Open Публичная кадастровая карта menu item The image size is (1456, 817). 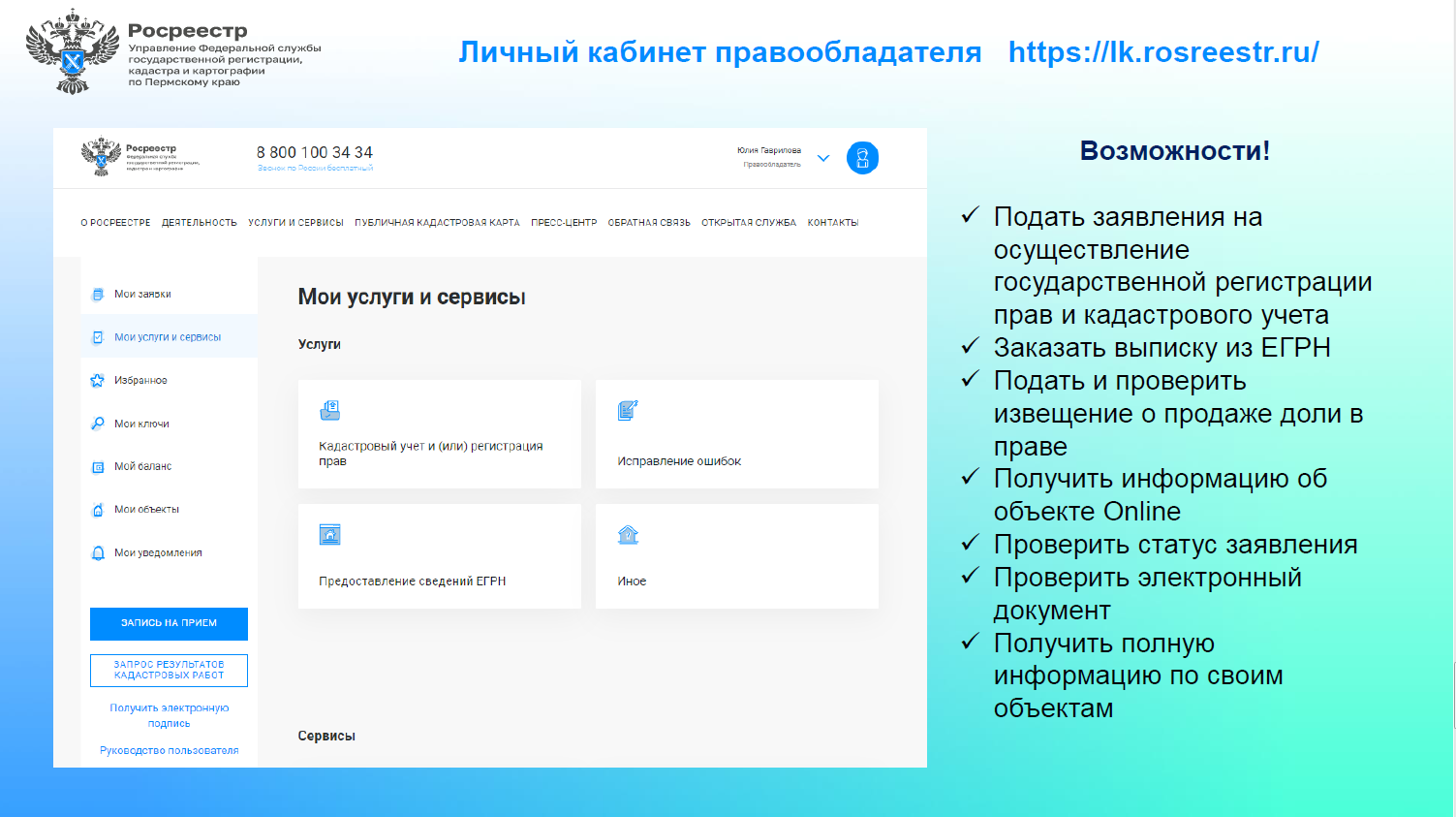pos(437,223)
